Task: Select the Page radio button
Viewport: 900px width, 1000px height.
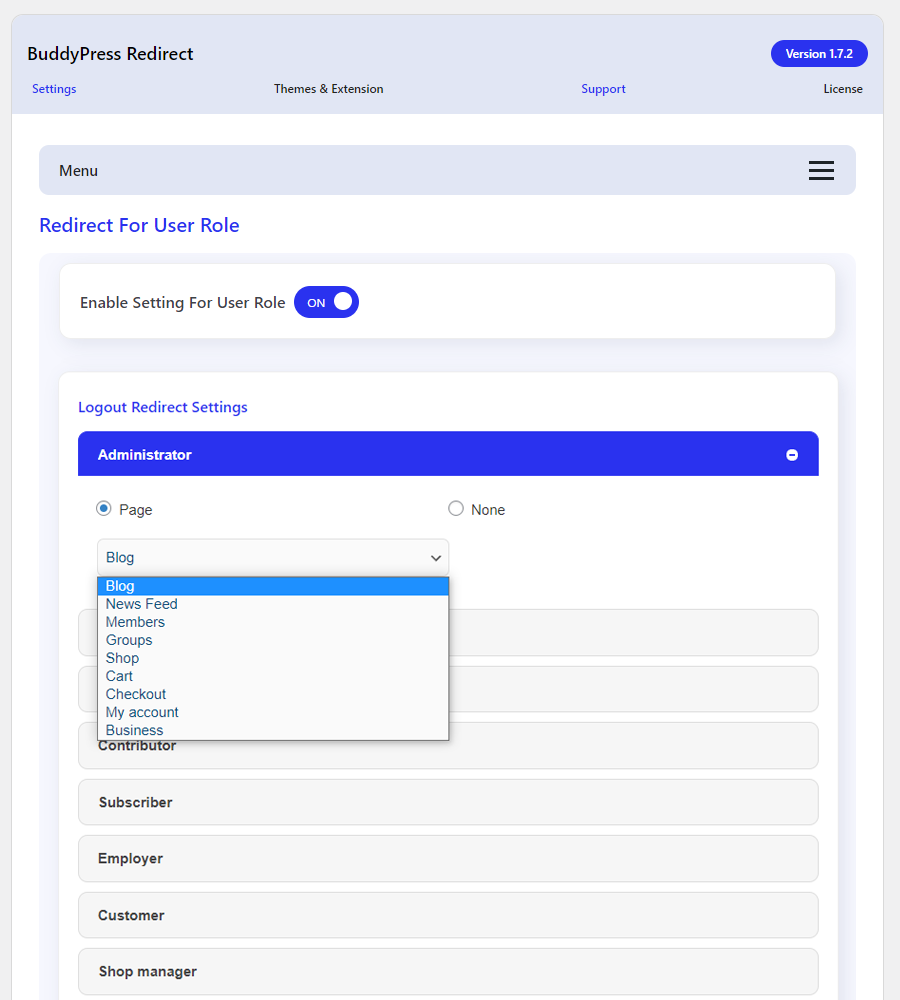Action: pyautogui.click(x=104, y=509)
